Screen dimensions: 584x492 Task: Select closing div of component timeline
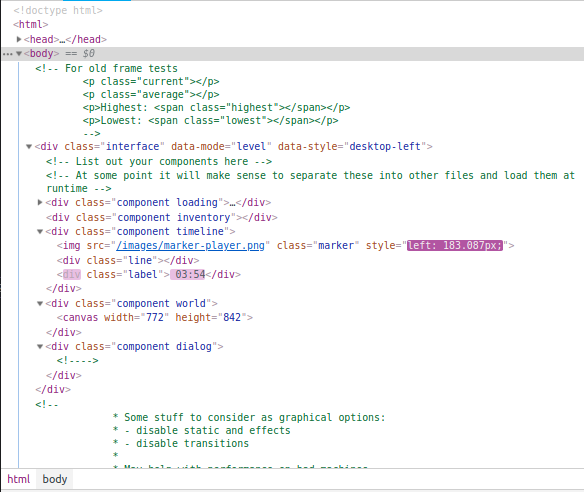[64, 288]
